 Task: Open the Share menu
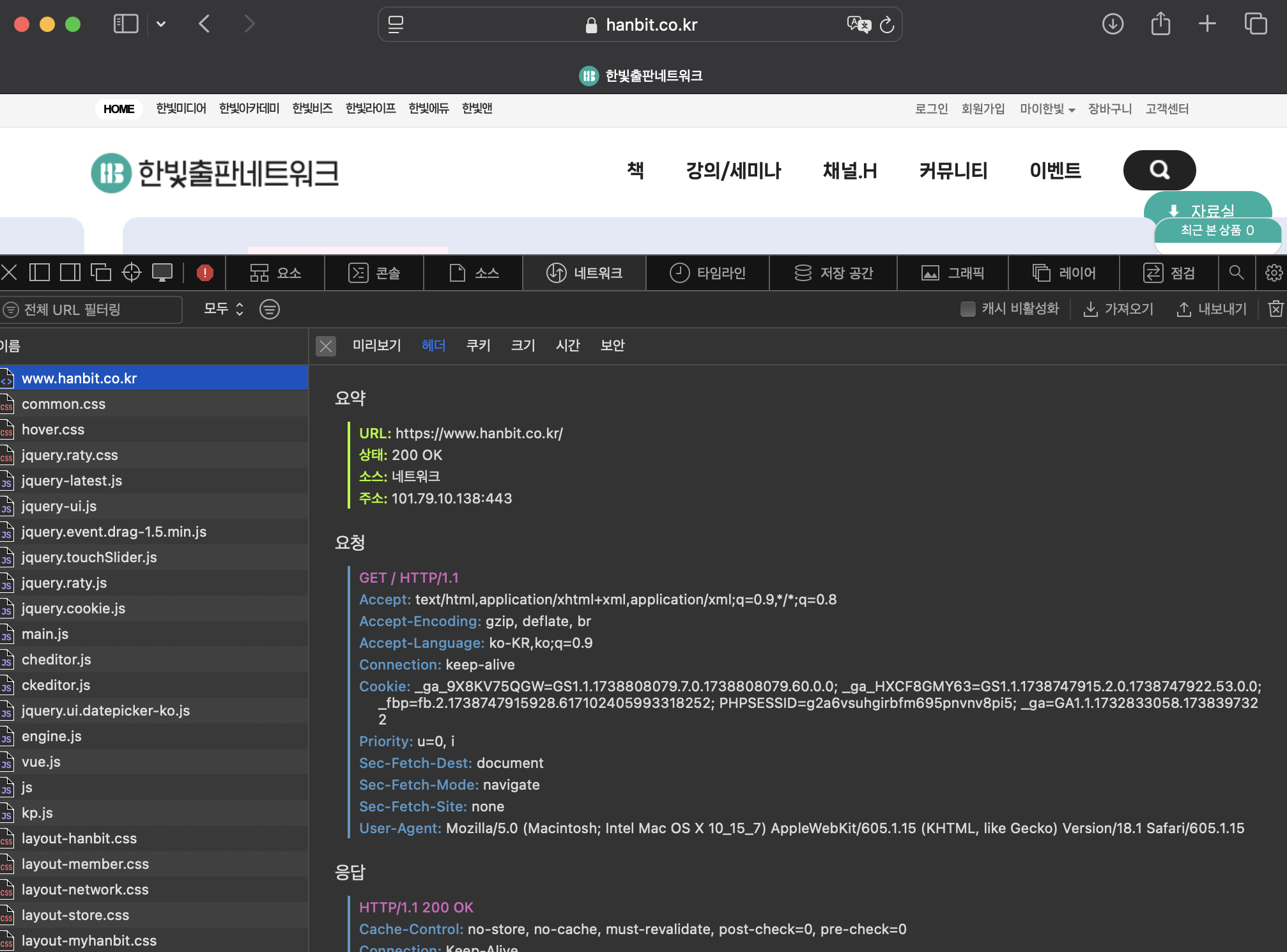tap(1160, 24)
